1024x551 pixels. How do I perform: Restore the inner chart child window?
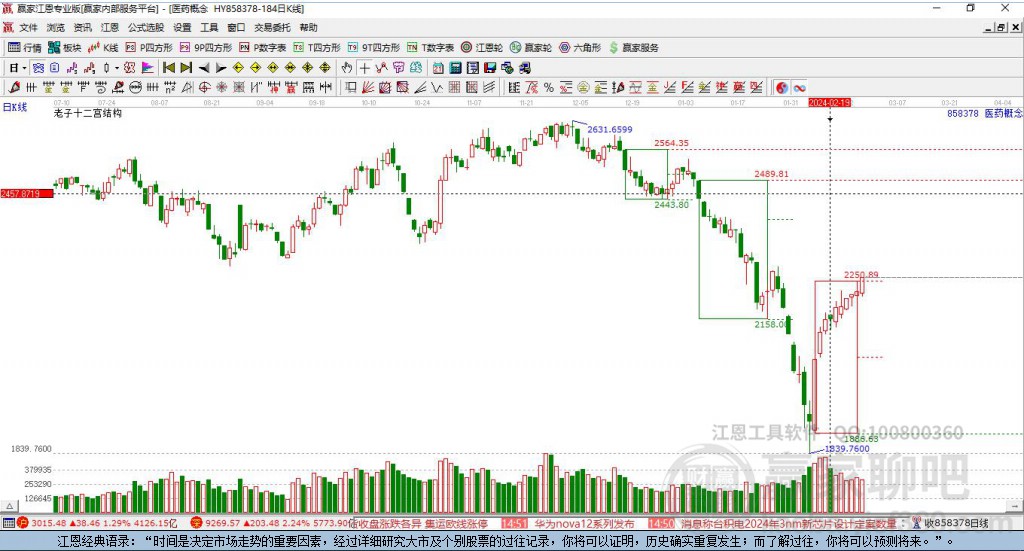(x=1002, y=27)
